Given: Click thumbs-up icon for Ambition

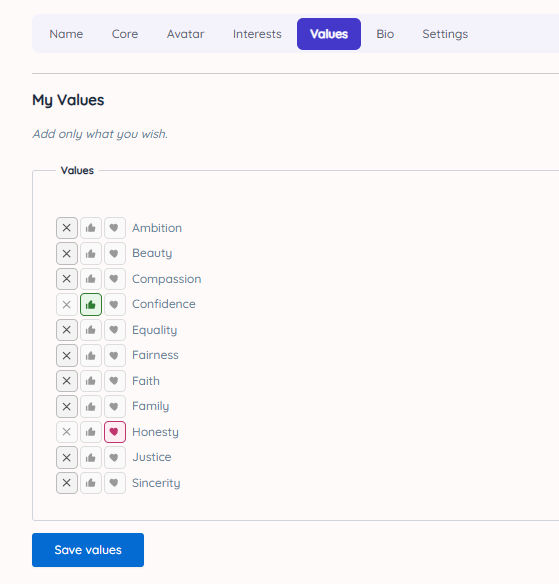Looking at the screenshot, I should [x=90, y=228].
